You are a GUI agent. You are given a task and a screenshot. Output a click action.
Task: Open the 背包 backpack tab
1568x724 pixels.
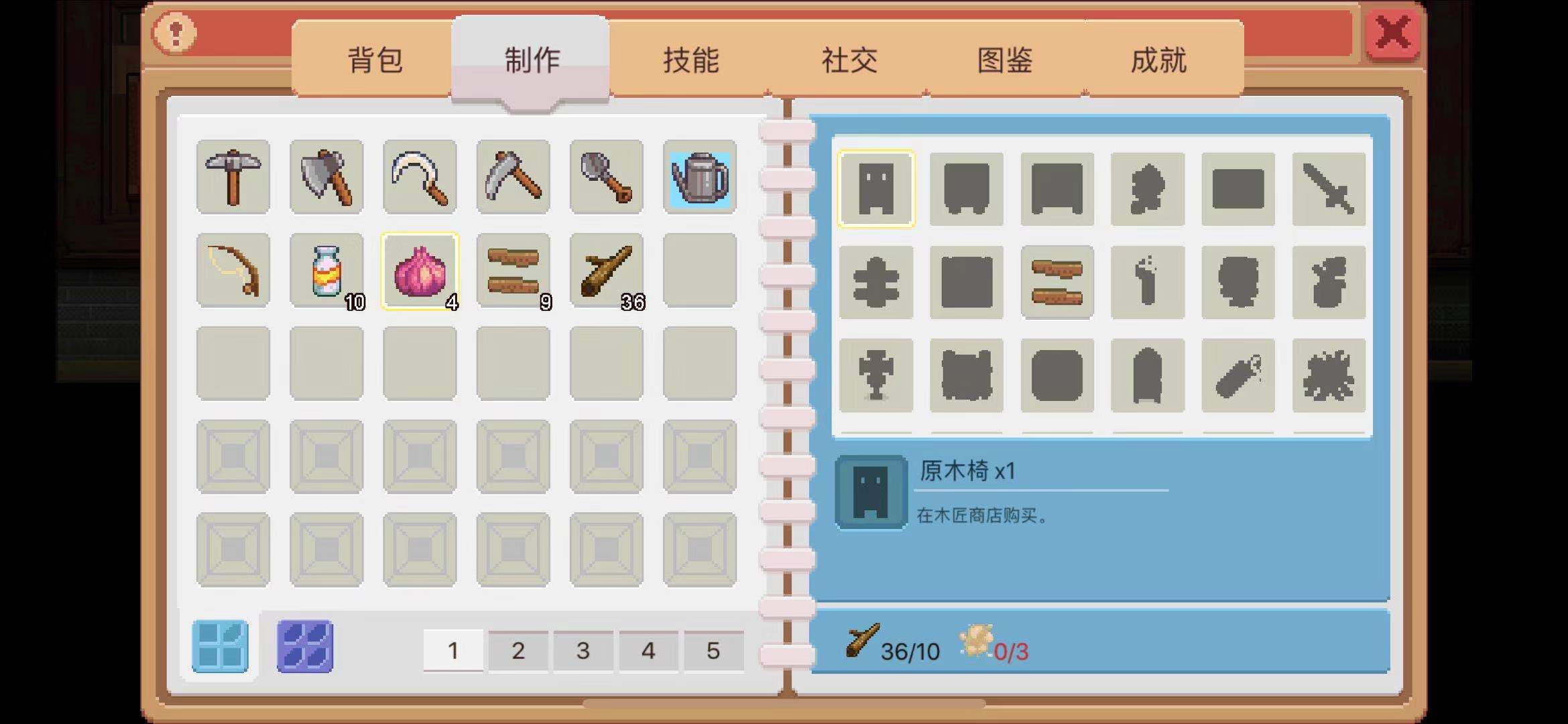[x=374, y=60]
